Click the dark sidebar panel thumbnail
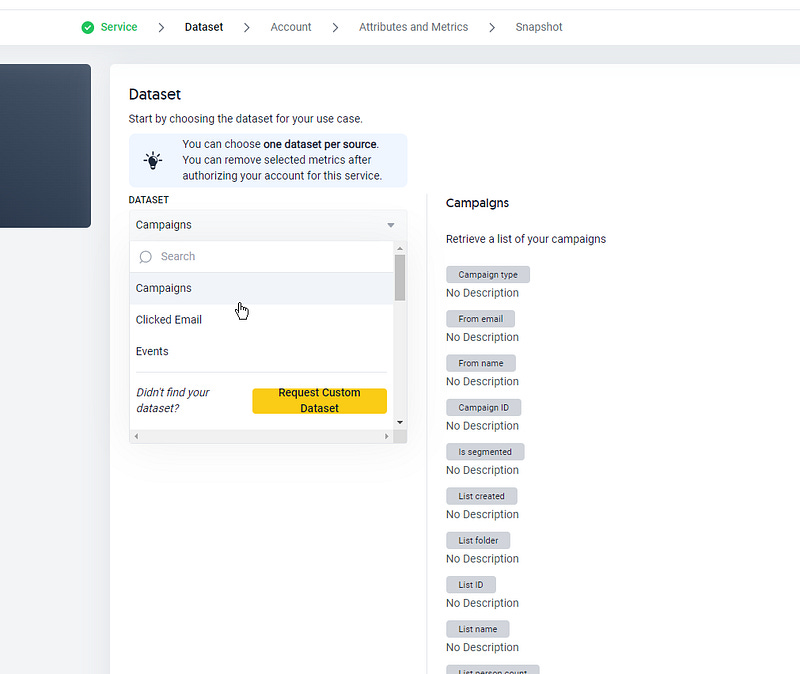This screenshot has width=800, height=674. click(45, 146)
